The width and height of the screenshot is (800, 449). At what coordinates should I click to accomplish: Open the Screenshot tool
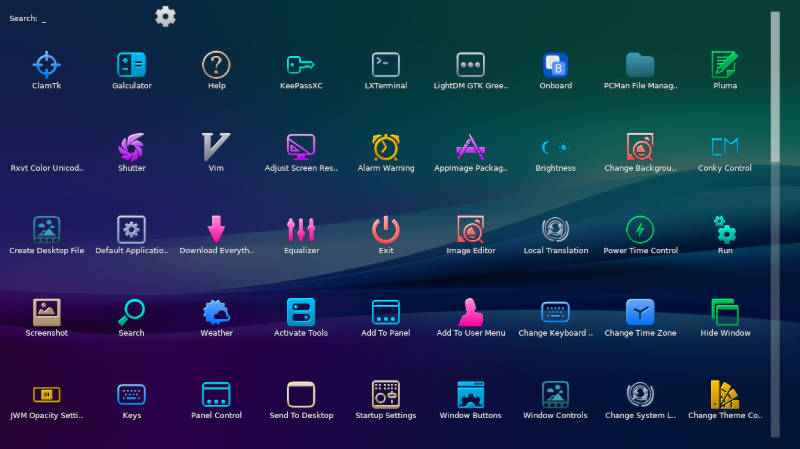point(46,312)
